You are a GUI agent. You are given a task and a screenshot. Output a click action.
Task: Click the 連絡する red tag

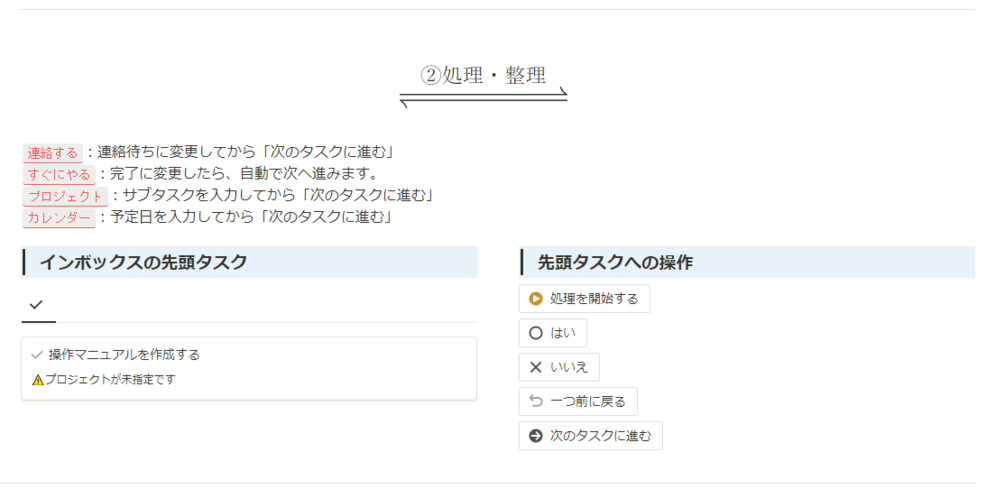click(x=53, y=153)
